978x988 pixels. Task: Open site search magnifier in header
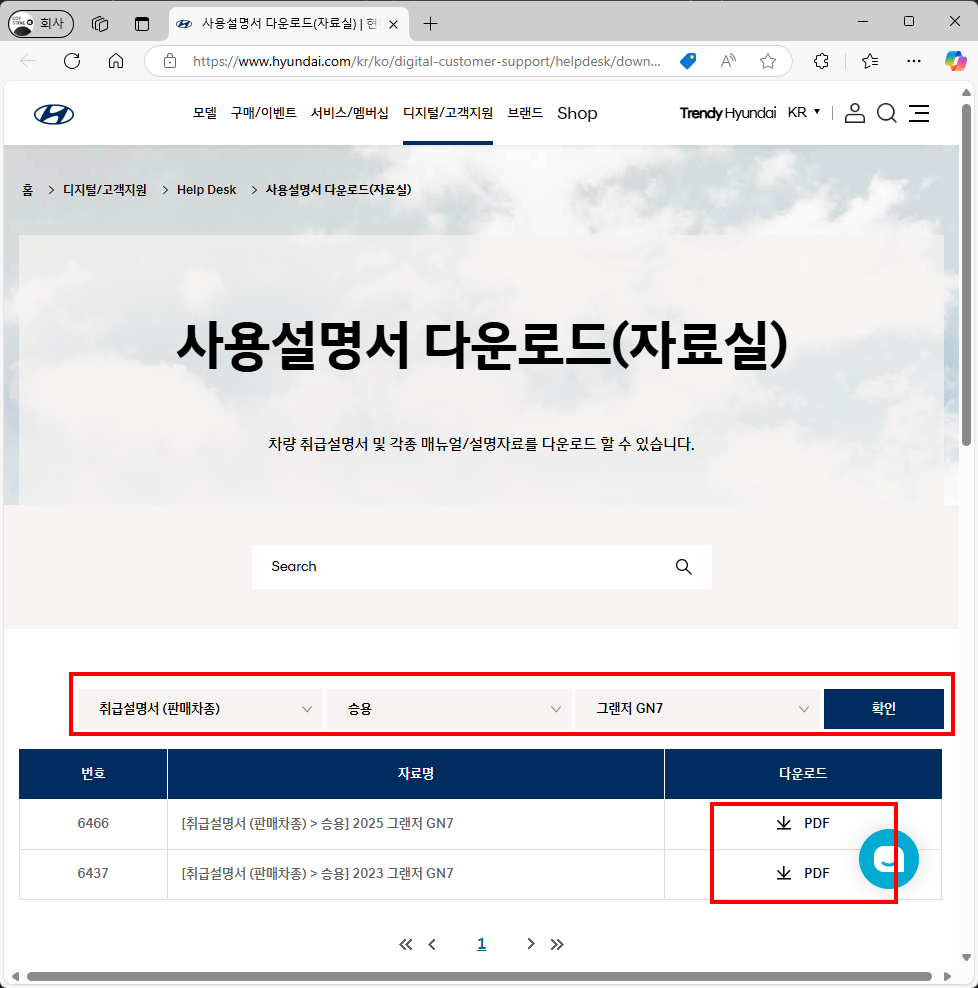click(887, 113)
